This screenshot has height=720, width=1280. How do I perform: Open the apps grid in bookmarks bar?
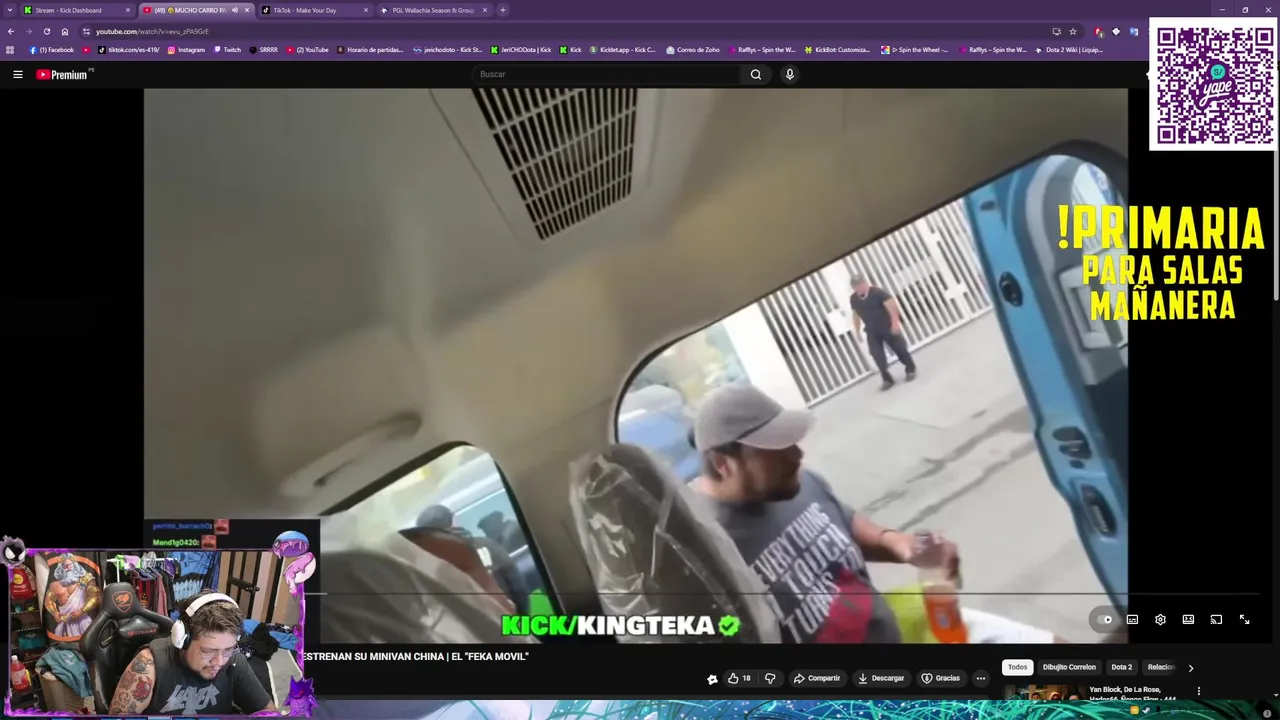pyautogui.click(x=10, y=49)
